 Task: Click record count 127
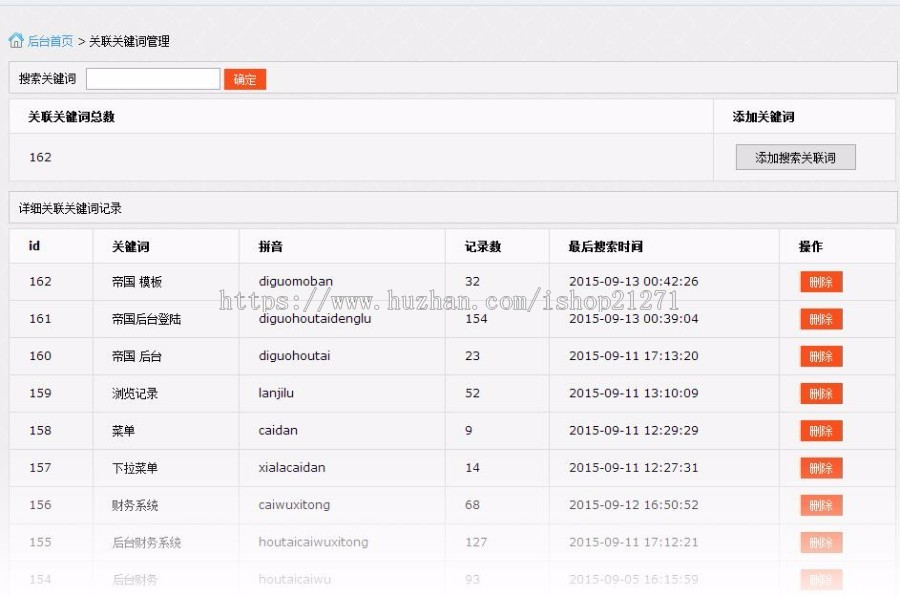point(476,542)
